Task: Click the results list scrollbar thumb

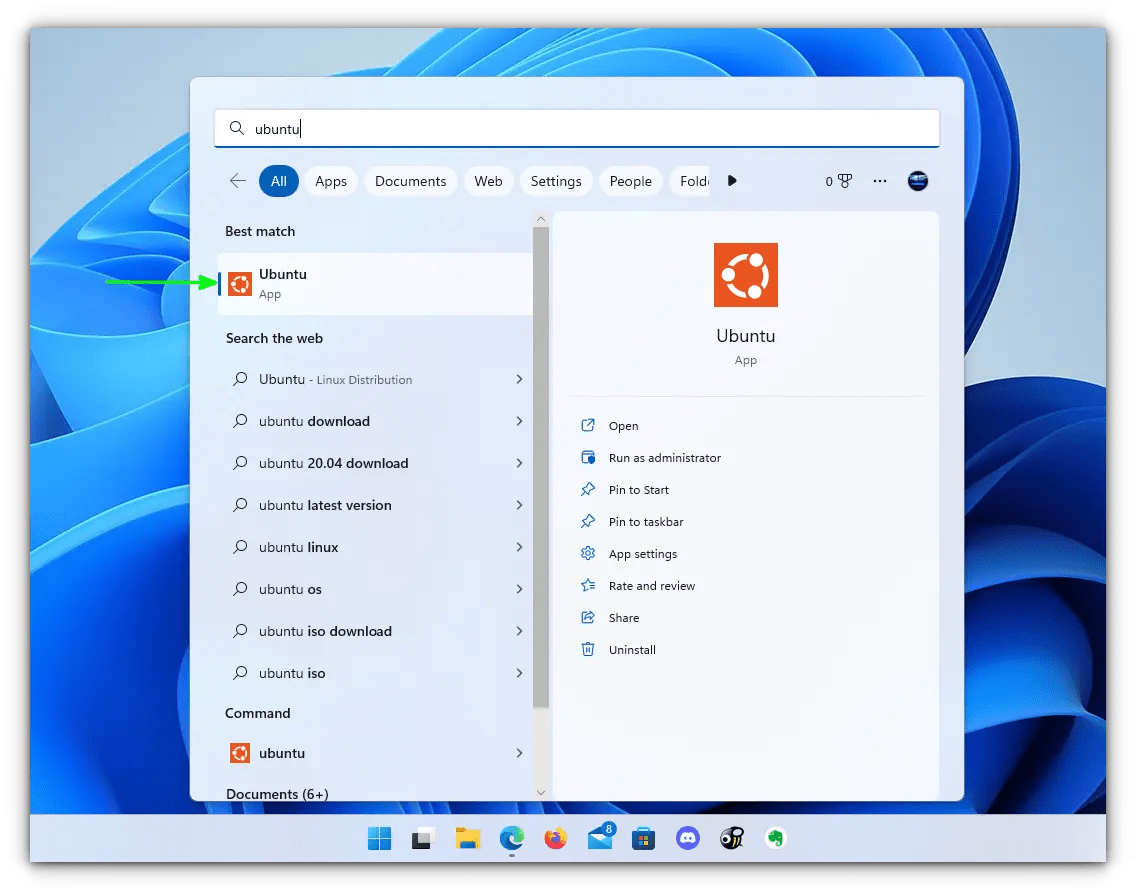Action: point(540,468)
